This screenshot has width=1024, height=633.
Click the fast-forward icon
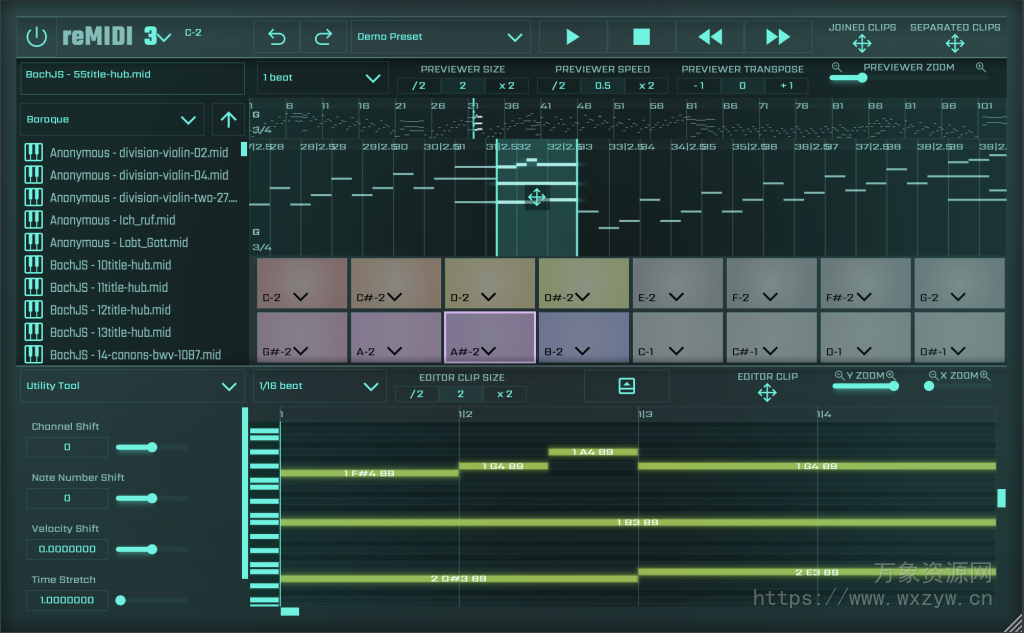click(778, 36)
